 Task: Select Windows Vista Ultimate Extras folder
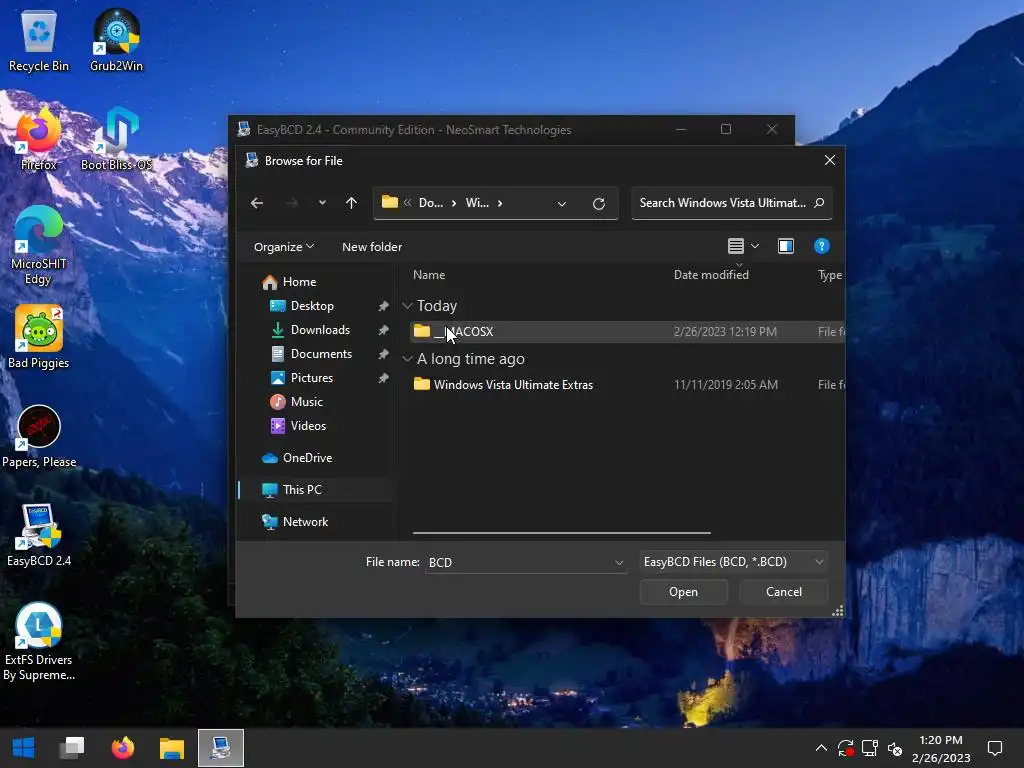(513, 385)
